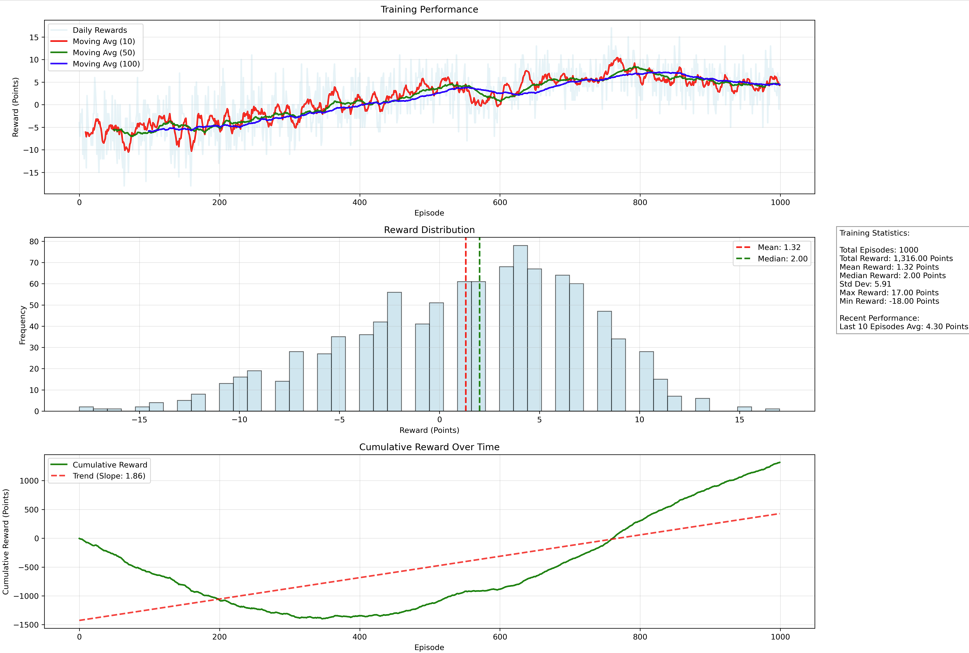Click the "Training Performance" chart title
This screenshot has width=969, height=653.
click(429, 9)
